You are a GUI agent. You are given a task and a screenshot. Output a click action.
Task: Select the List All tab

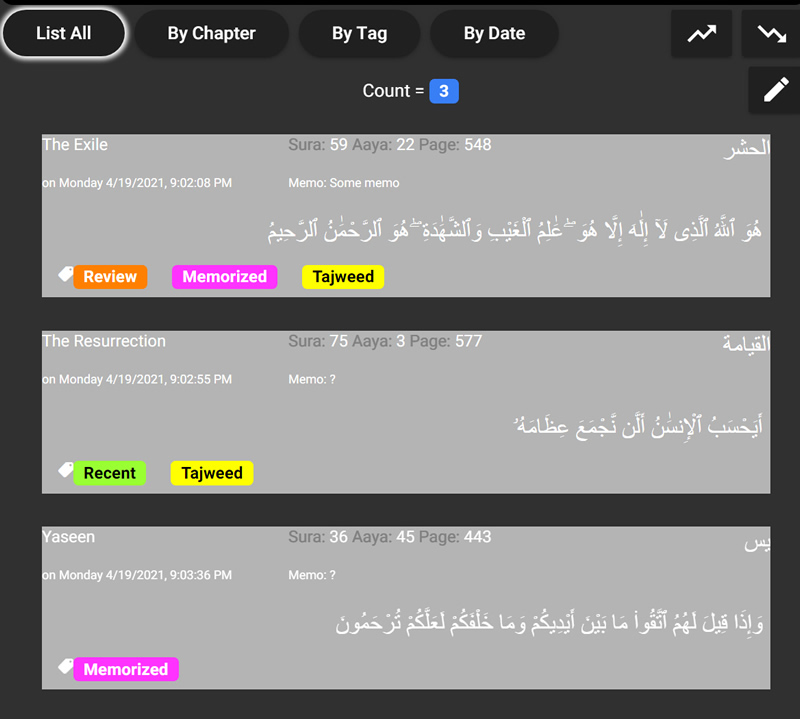pos(64,33)
